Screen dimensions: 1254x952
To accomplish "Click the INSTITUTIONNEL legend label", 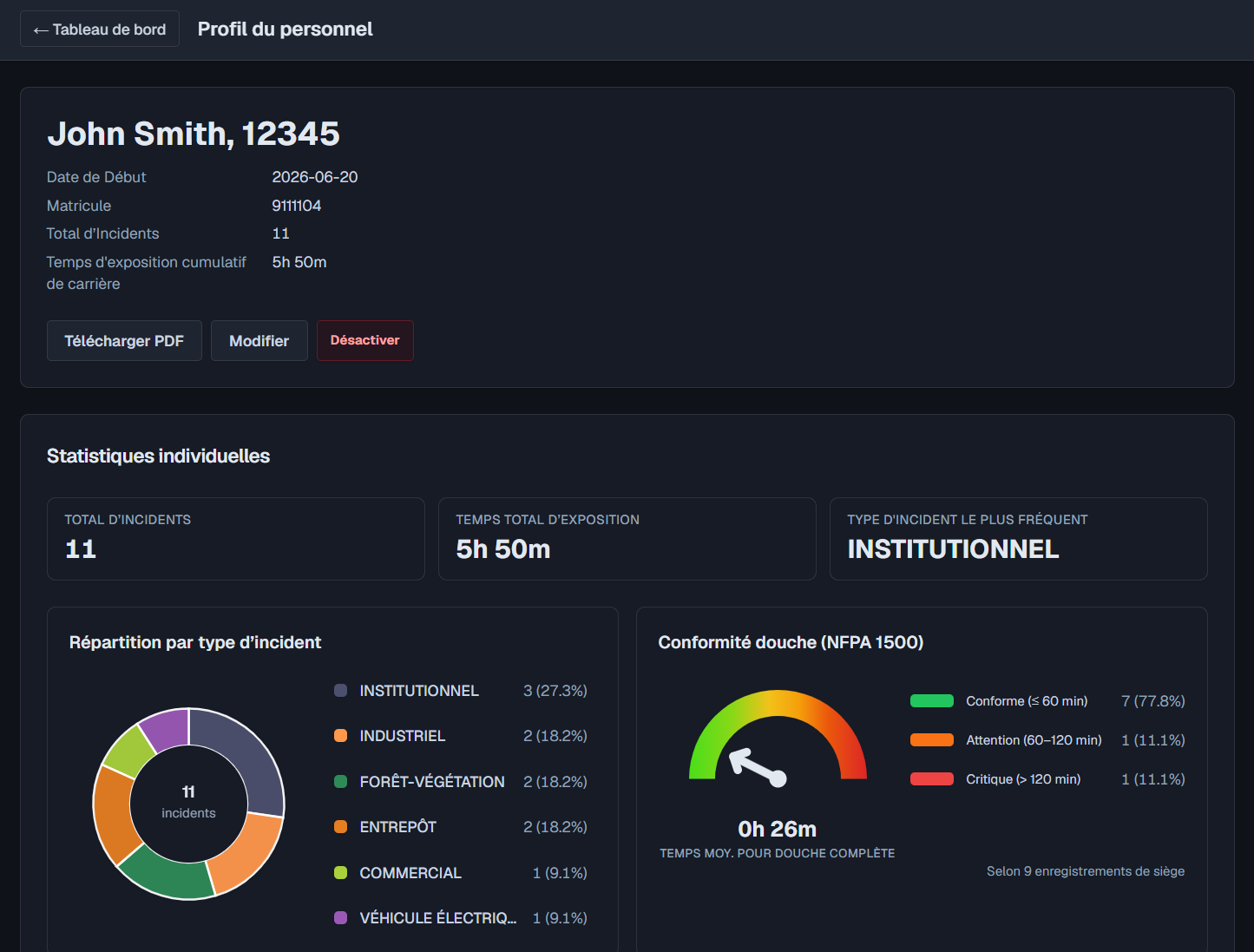I will coord(419,691).
